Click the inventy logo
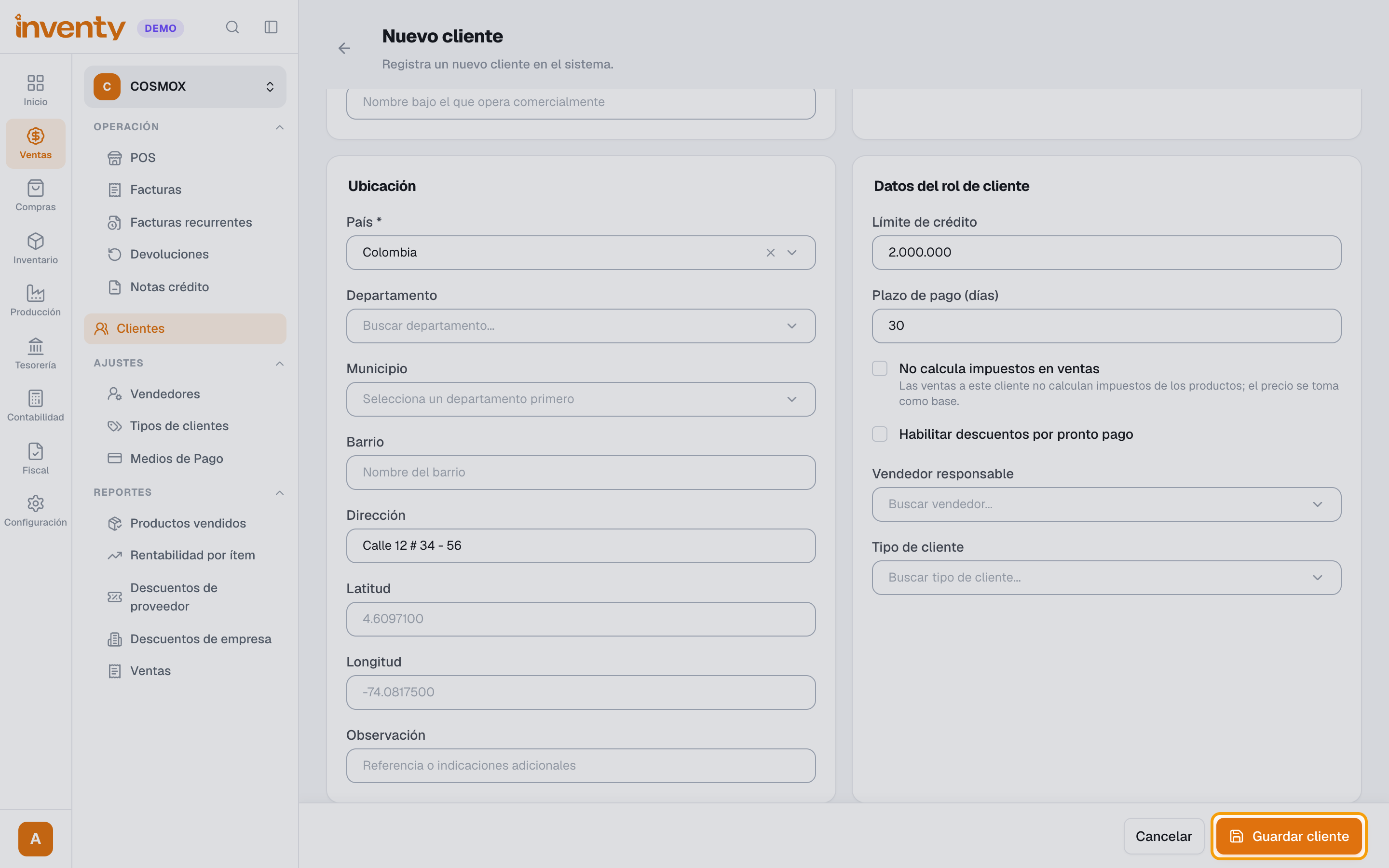 point(70,27)
